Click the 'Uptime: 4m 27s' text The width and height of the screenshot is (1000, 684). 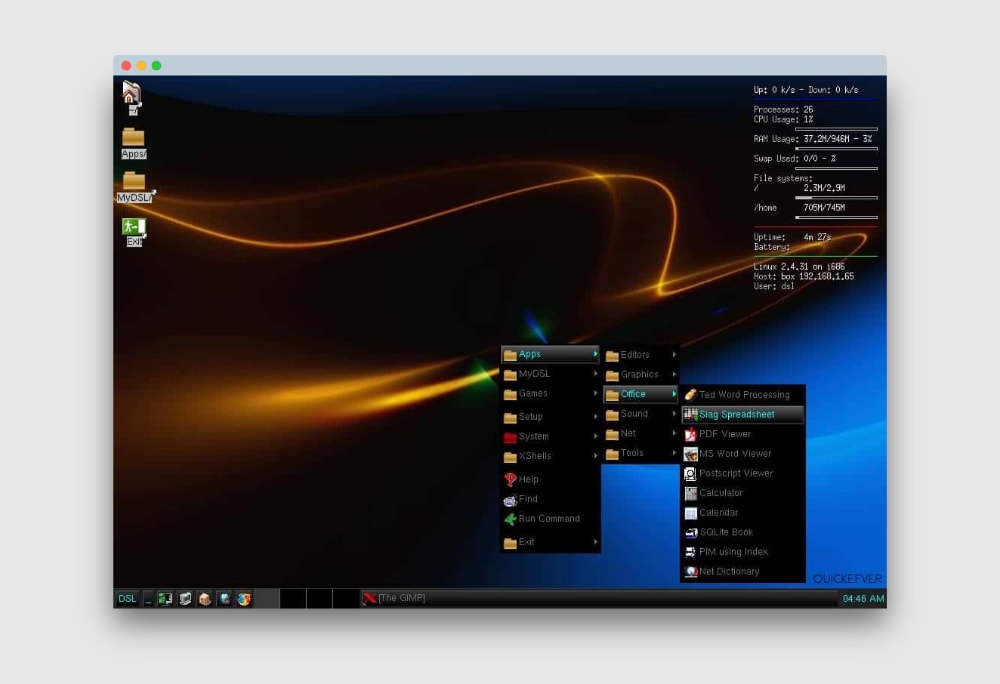click(792, 237)
